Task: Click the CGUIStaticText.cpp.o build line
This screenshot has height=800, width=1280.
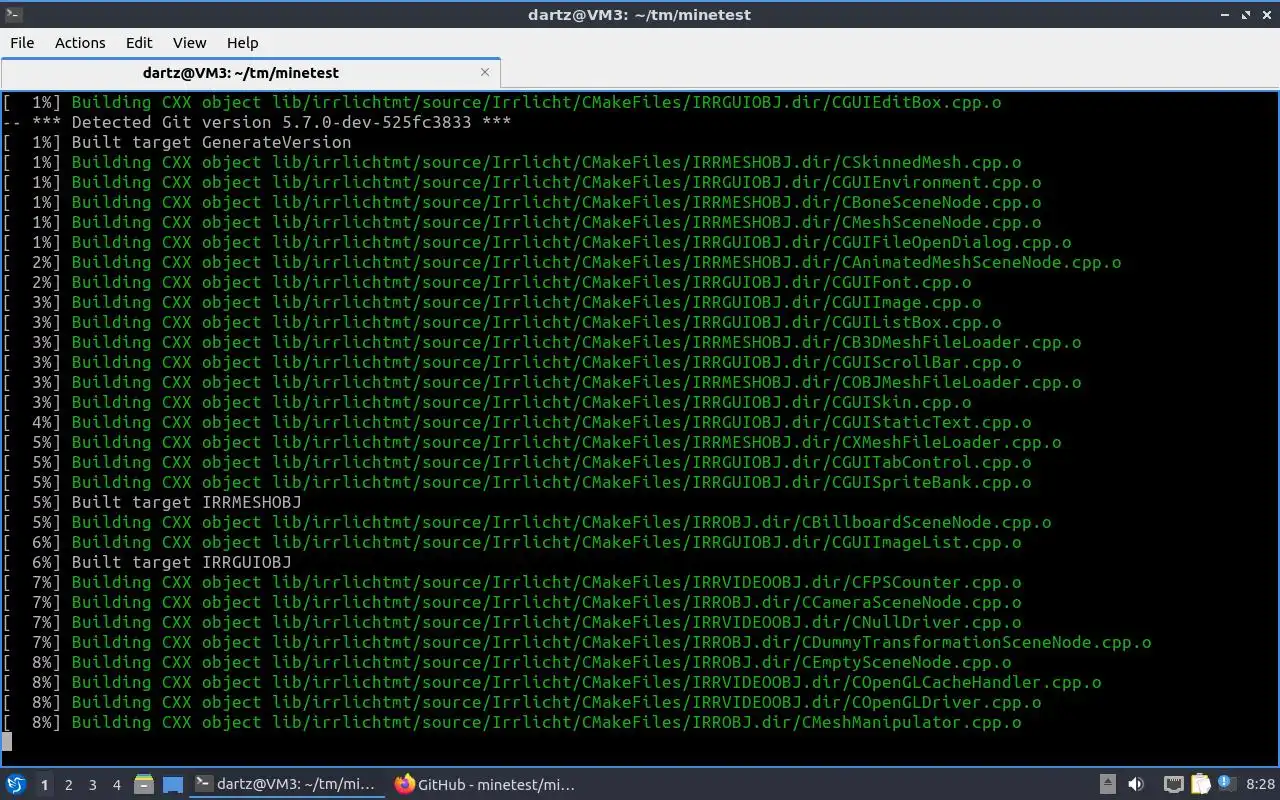Action: pos(517,422)
